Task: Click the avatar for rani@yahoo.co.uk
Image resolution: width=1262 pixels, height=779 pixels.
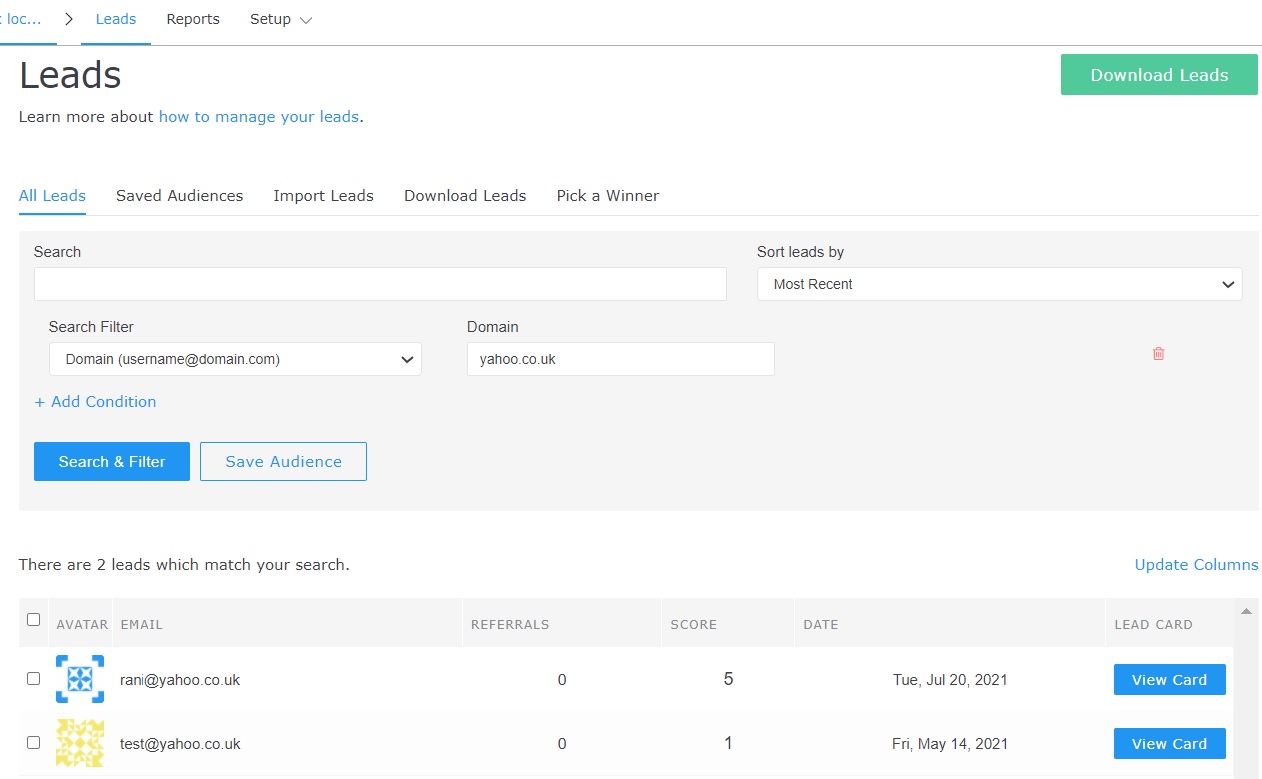Action: coord(80,678)
